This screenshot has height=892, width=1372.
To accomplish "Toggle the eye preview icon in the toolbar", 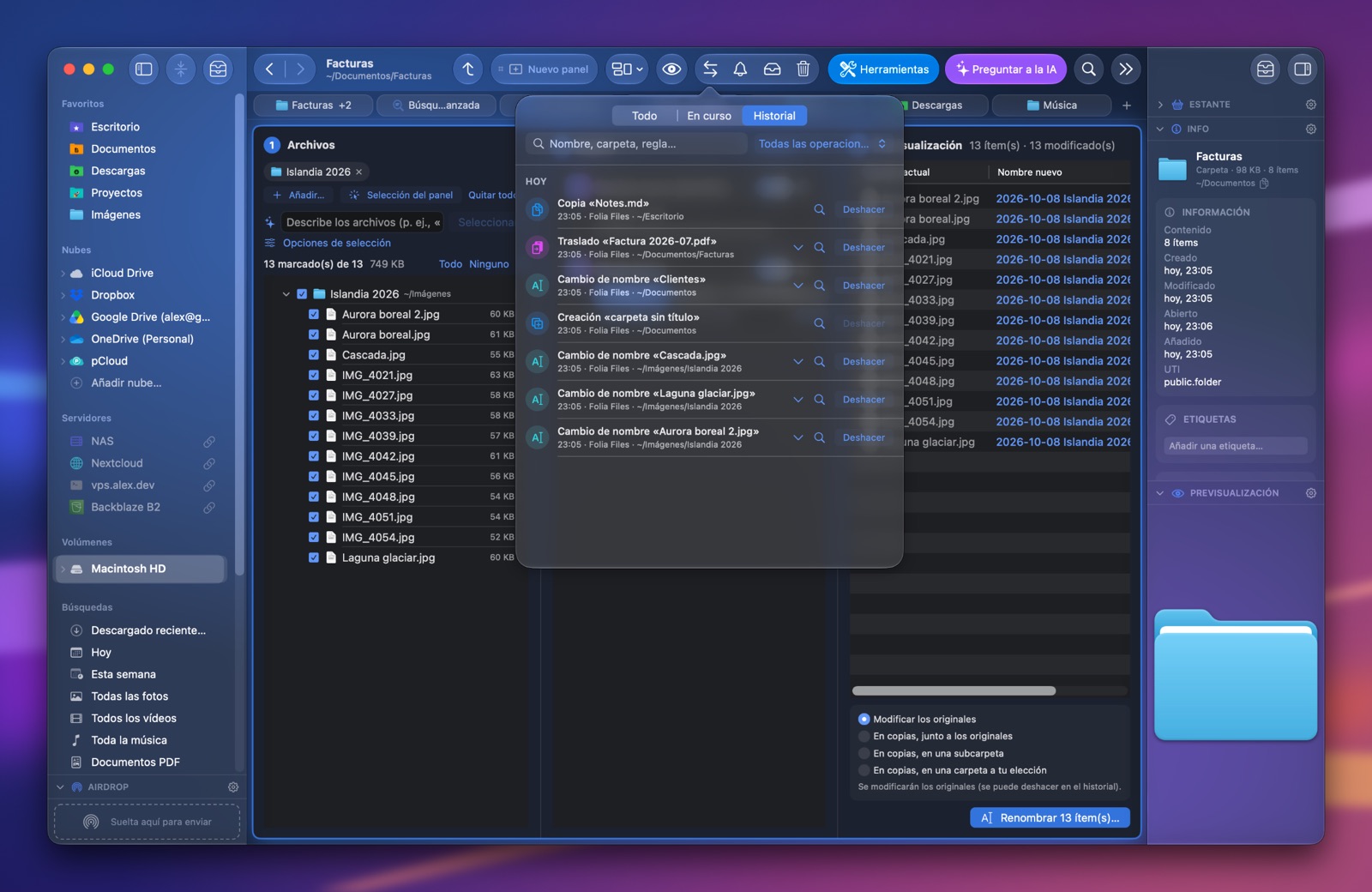I will [672, 69].
